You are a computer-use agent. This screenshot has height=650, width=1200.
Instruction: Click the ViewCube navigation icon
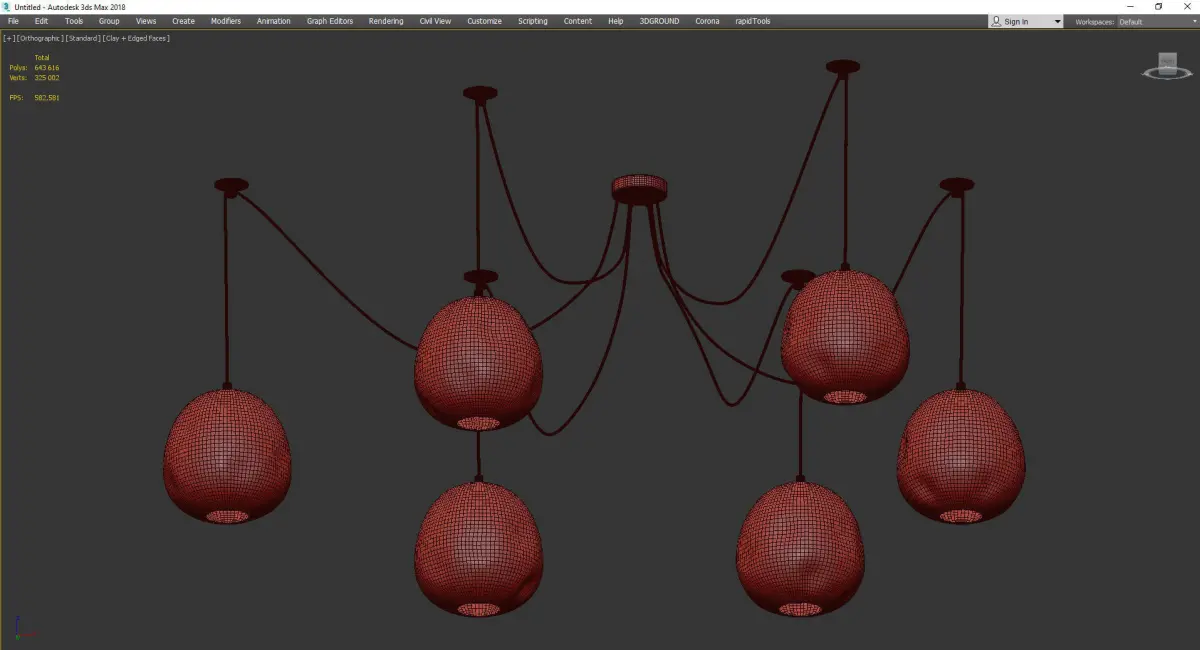pyautogui.click(x=1164, y=70)
